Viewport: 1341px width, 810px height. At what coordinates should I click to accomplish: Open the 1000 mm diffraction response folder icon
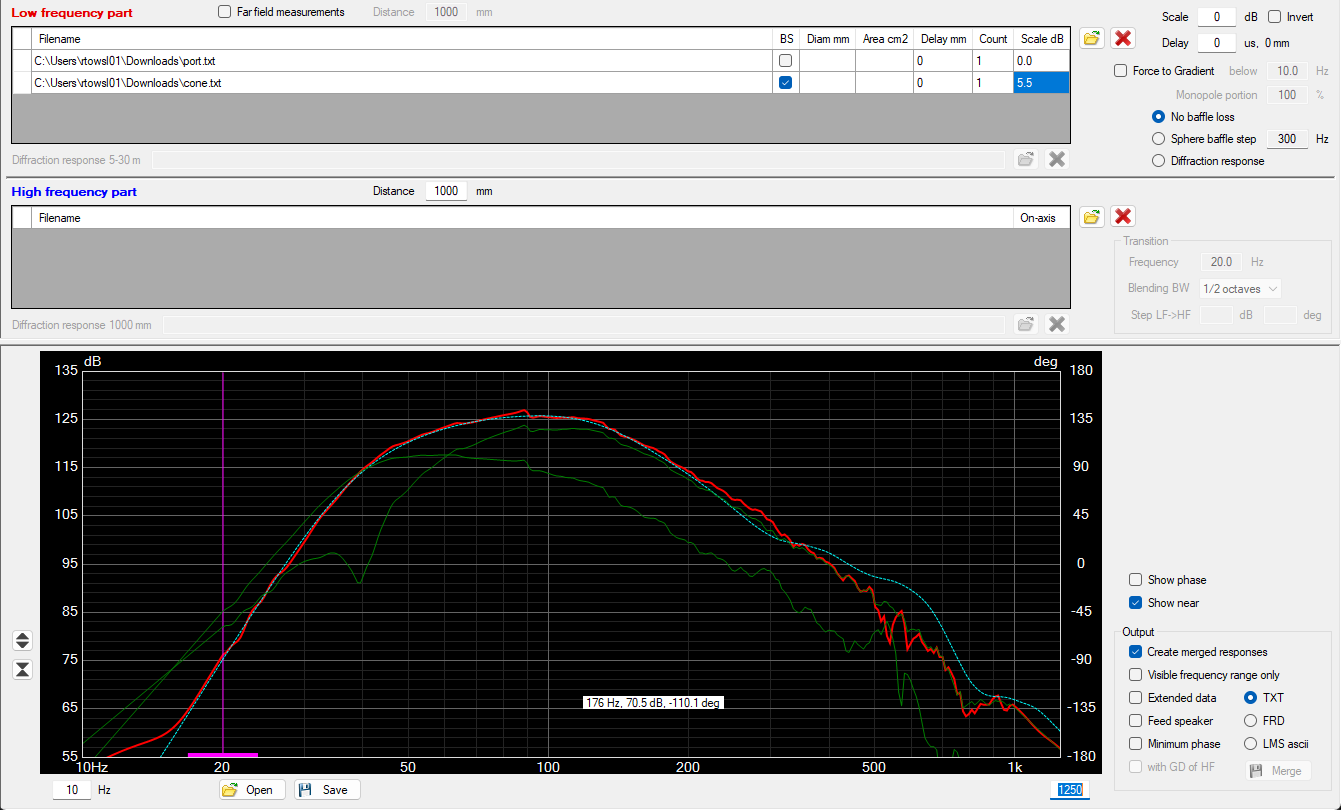(x=1025, y=324)
